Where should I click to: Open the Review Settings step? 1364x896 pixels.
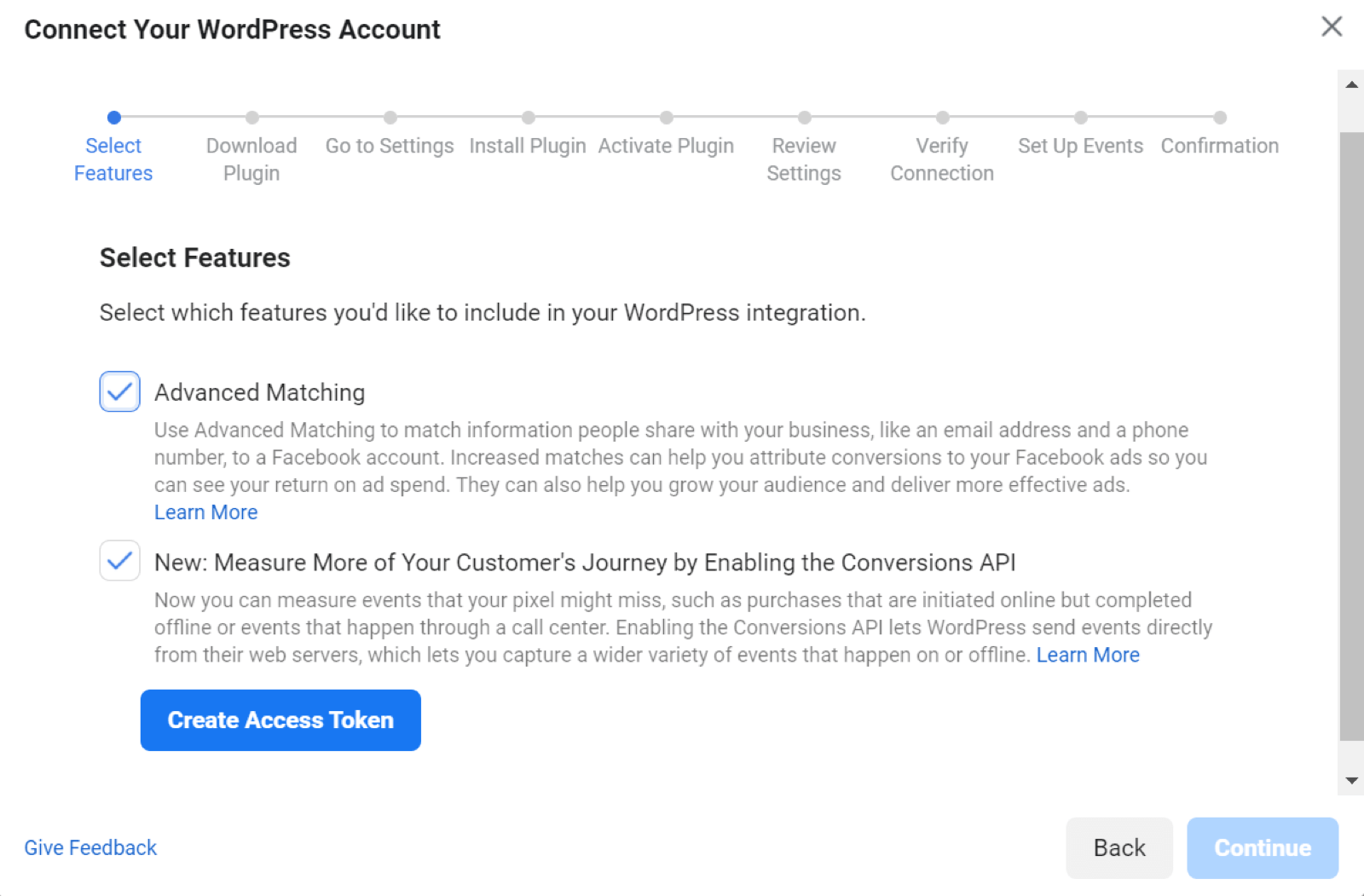804,118
